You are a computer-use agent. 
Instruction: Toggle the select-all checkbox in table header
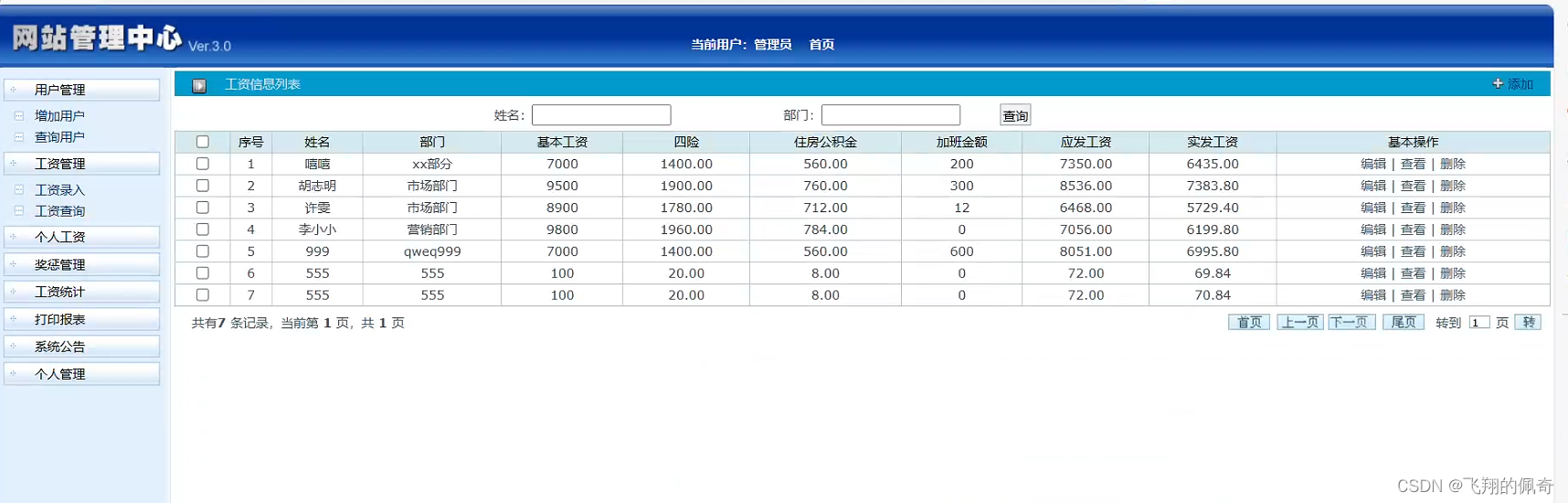click(203, 142)
